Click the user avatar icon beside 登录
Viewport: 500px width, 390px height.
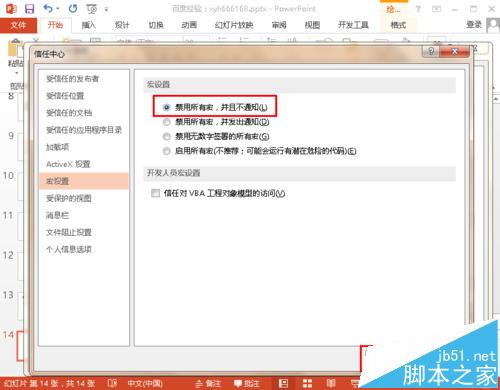(493, 25)
